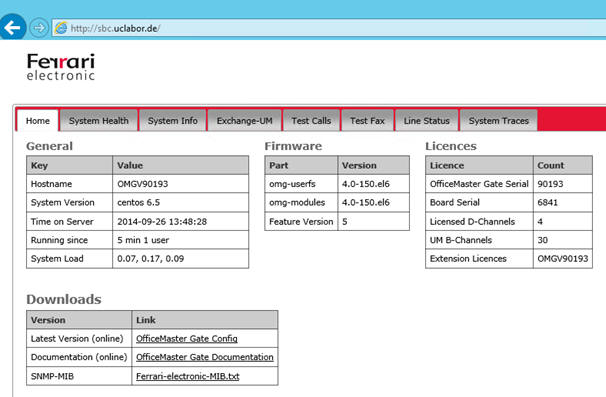Click the omg-modules version 4.0-150.el6
This screenshot has width=606, height=397.
tap(373, 202)
